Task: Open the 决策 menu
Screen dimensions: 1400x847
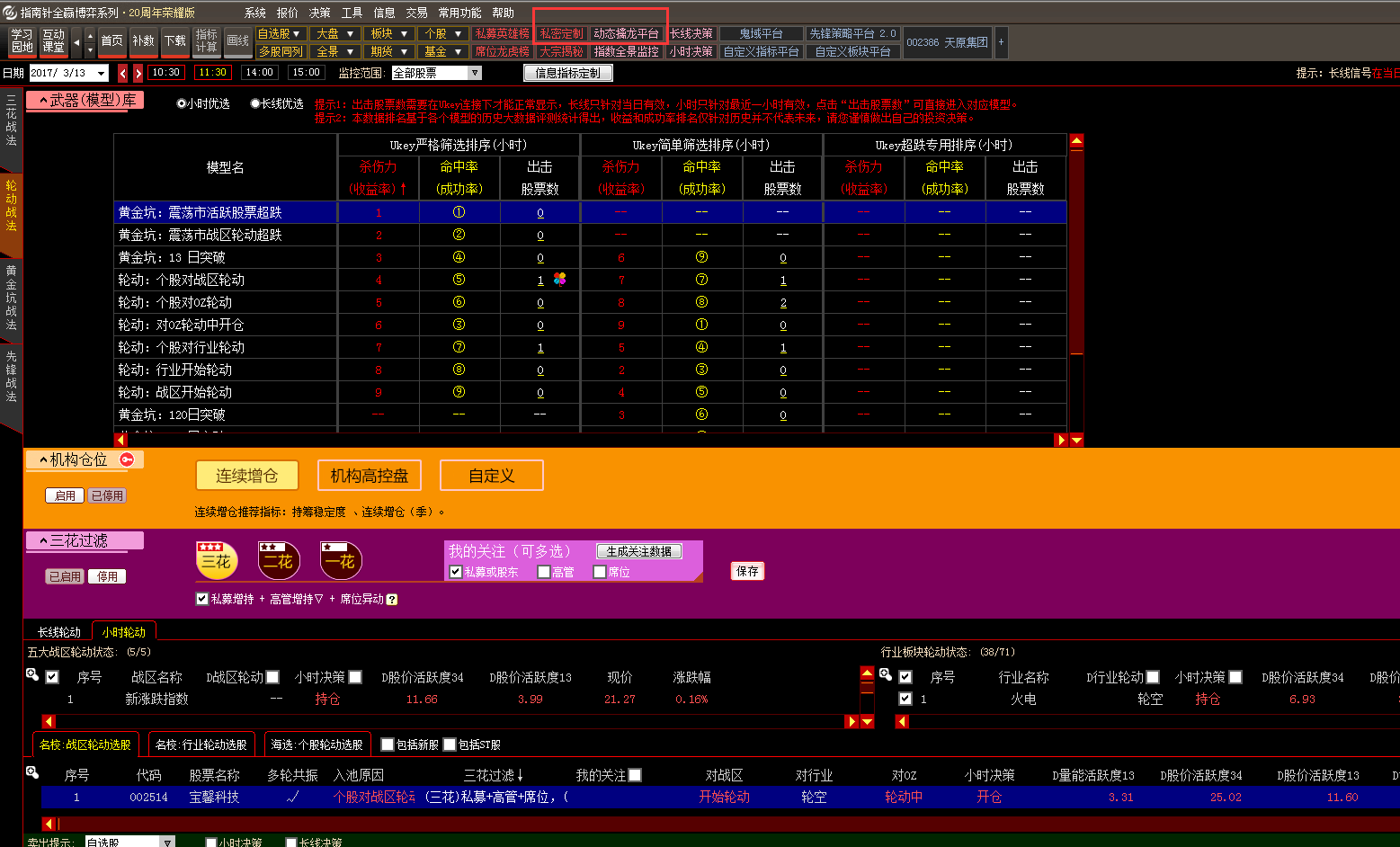Action: 319,13
